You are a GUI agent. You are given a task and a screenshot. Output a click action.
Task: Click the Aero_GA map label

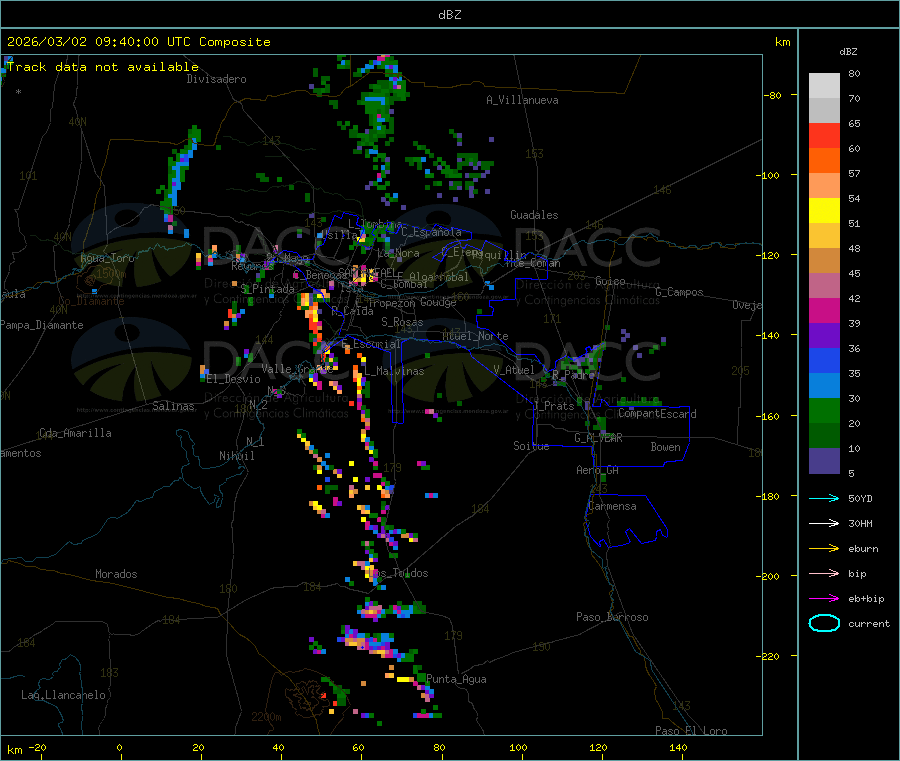597,470
